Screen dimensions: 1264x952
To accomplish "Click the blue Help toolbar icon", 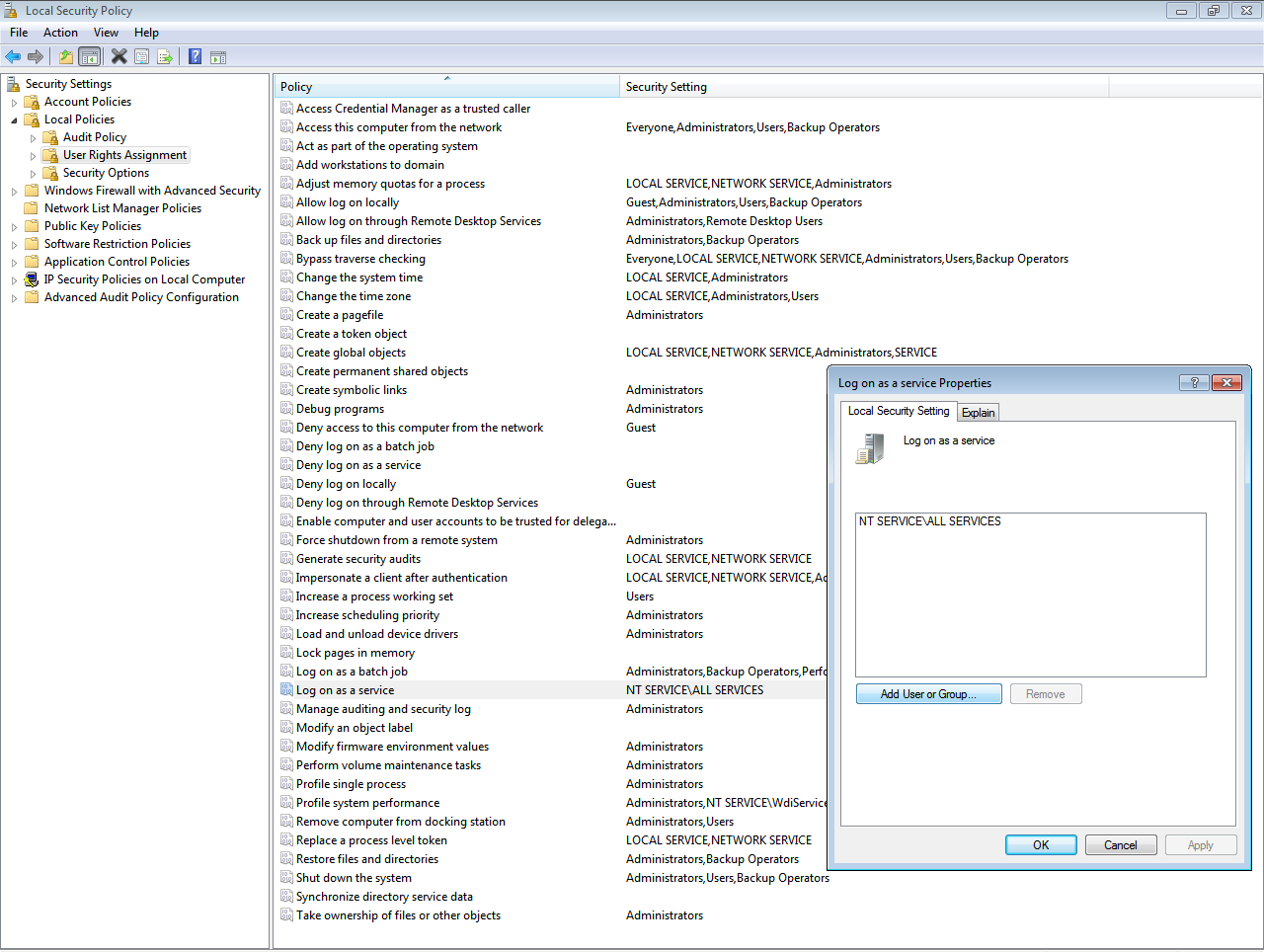I will 196,57.
